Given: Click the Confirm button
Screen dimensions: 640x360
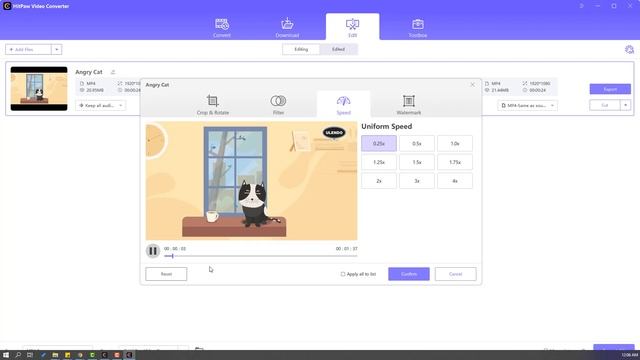Looking at the screenshot, I should [409, 274].
